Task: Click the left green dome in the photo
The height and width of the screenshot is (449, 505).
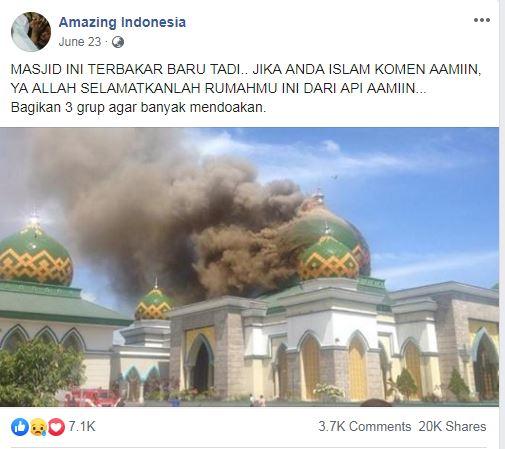Action: 35,253
